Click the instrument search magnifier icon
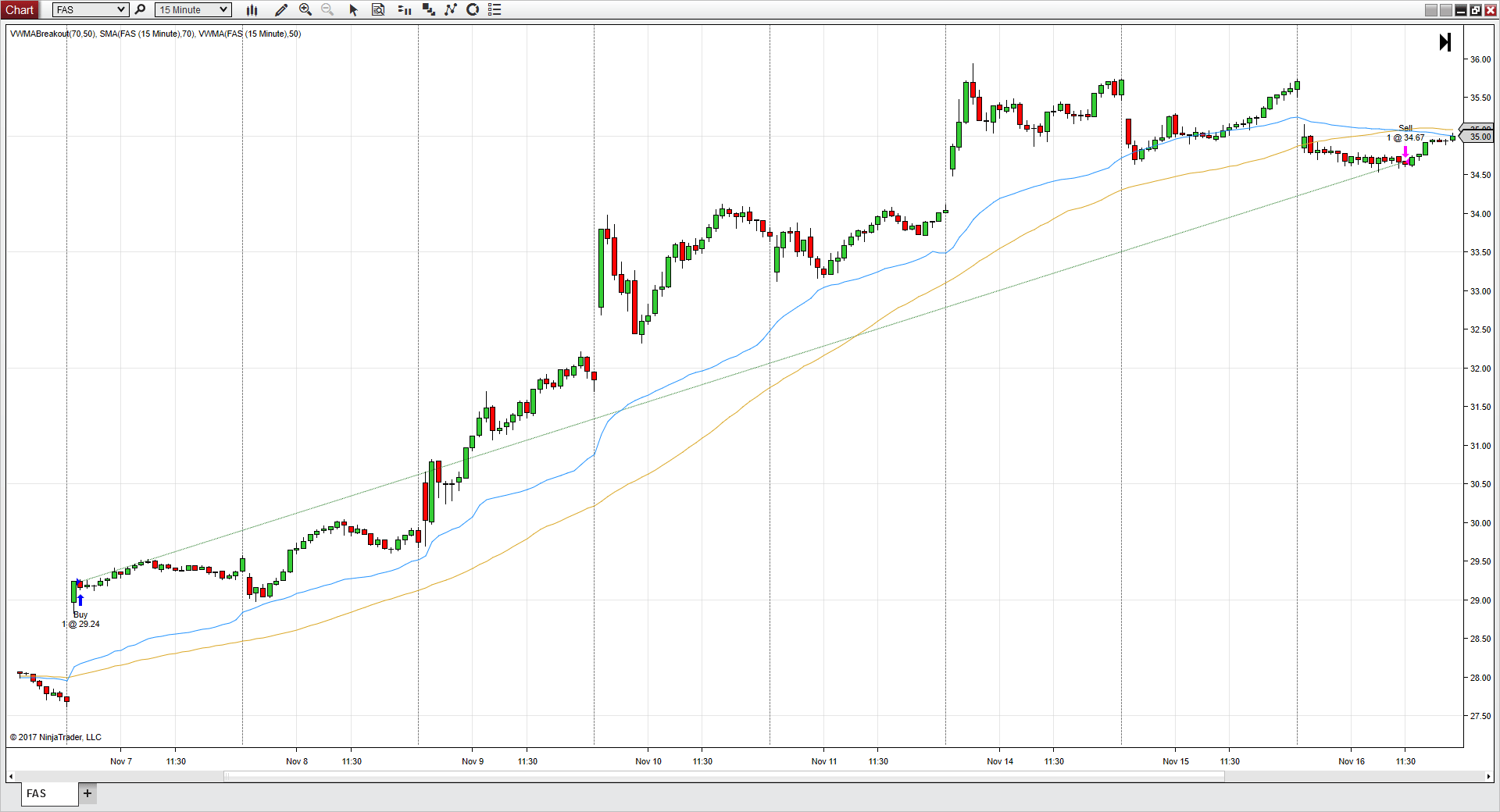The image size is (1500, 812). [x=141, y=9]
